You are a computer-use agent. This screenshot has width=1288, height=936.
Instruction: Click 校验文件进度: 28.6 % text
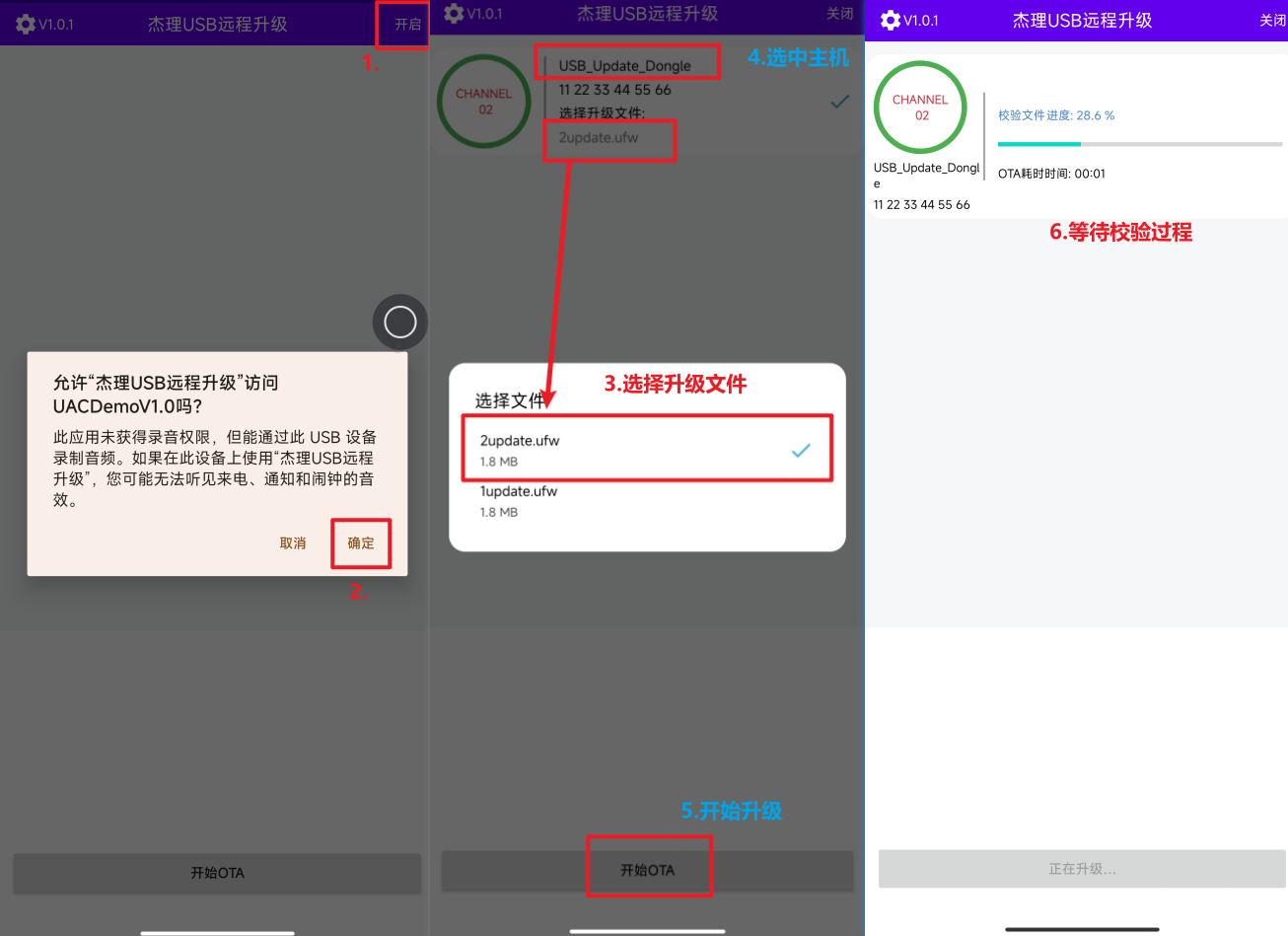tap(1056, 115)
